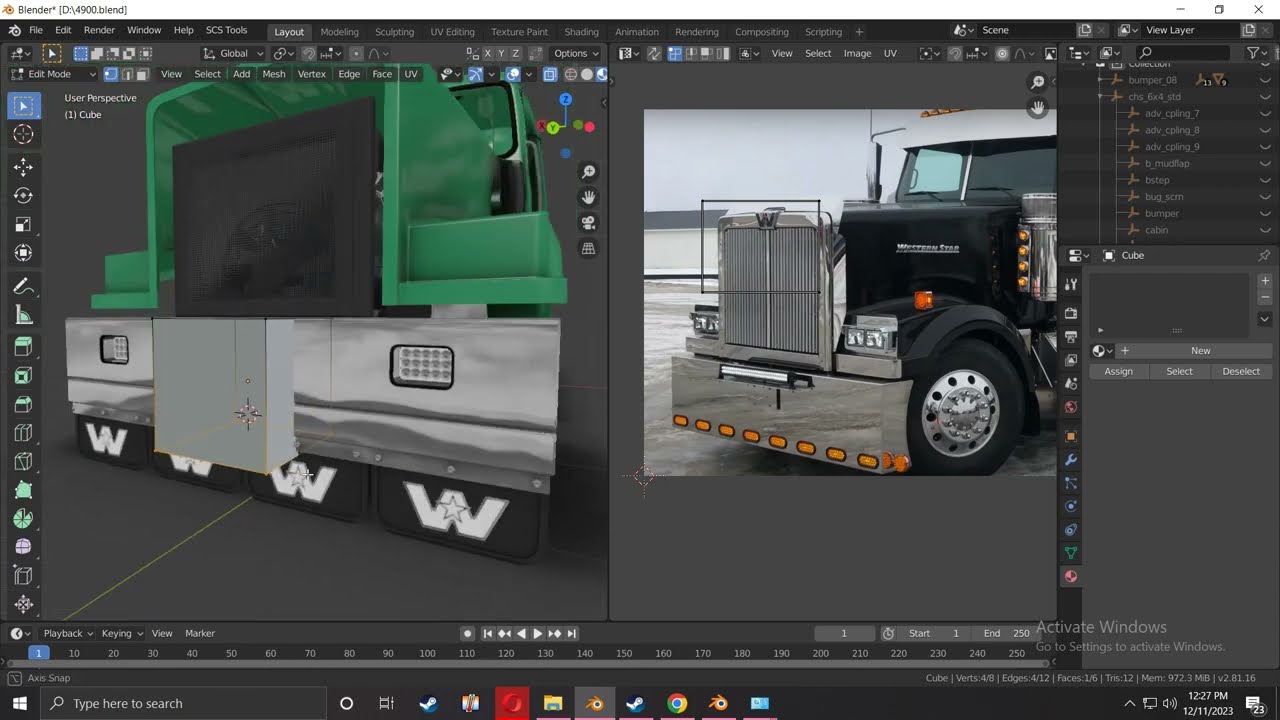
Task: Open the Object Data green triangle tab
Action: pyautogui.click(x=1071, y=553)
